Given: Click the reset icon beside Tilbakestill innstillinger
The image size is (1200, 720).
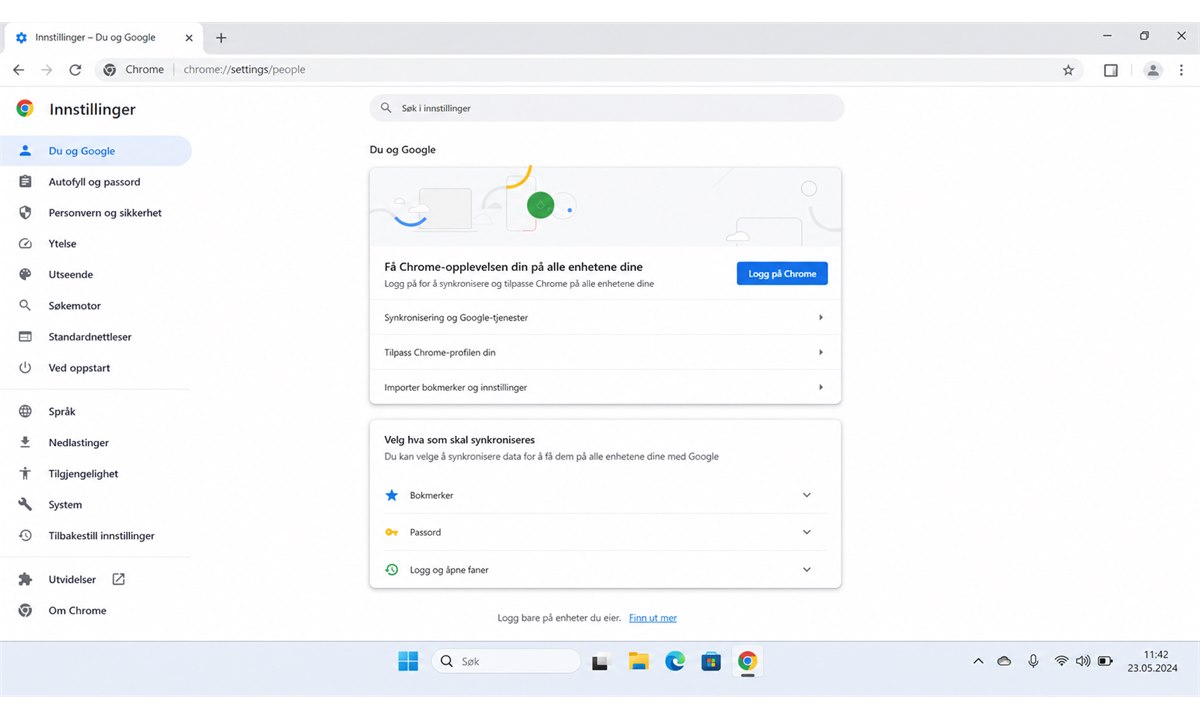Looking at the screenshot, I should coord(26,536).
